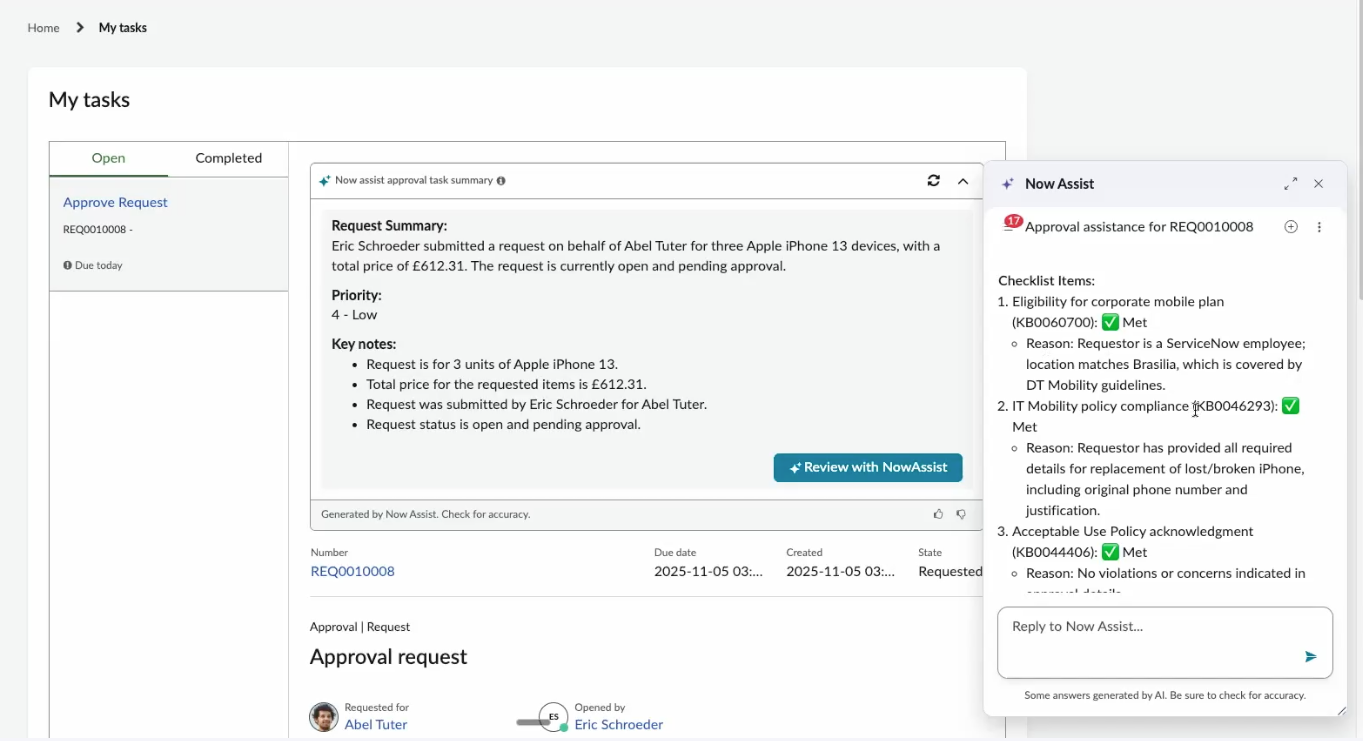The height and width of the screenshot is (741, 1363).
Task: Close the Now Assist panel
Action: click(x=1319, y=184)
